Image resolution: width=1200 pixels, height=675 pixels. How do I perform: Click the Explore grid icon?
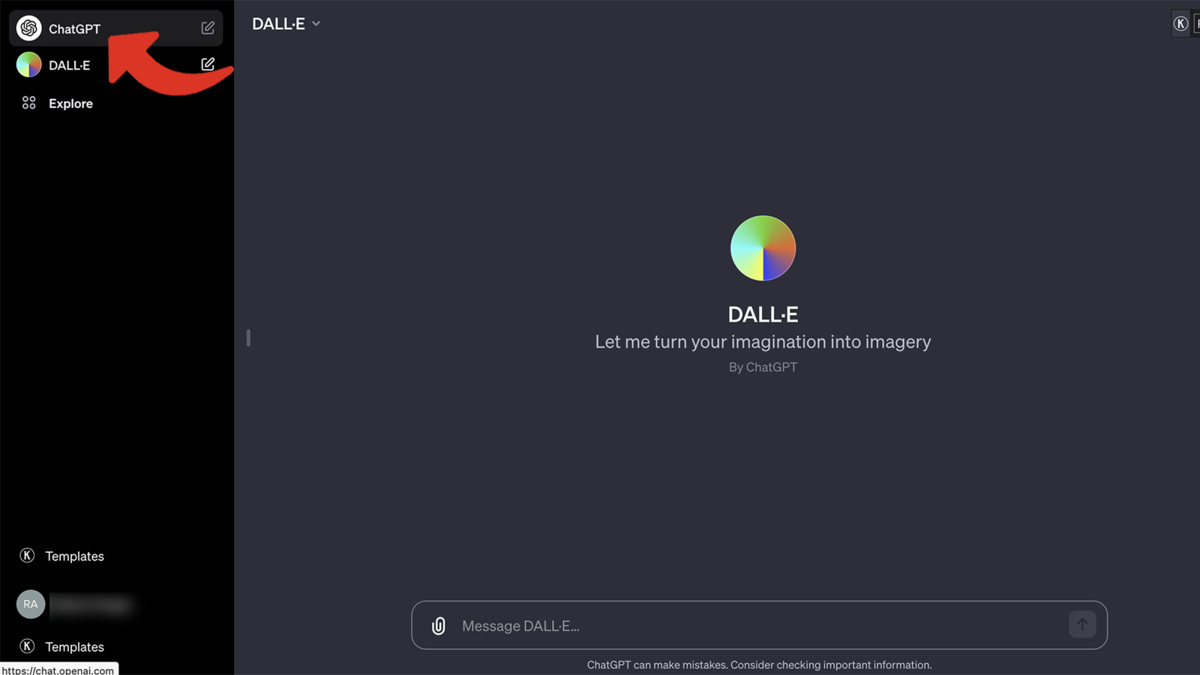coord(29,103)
